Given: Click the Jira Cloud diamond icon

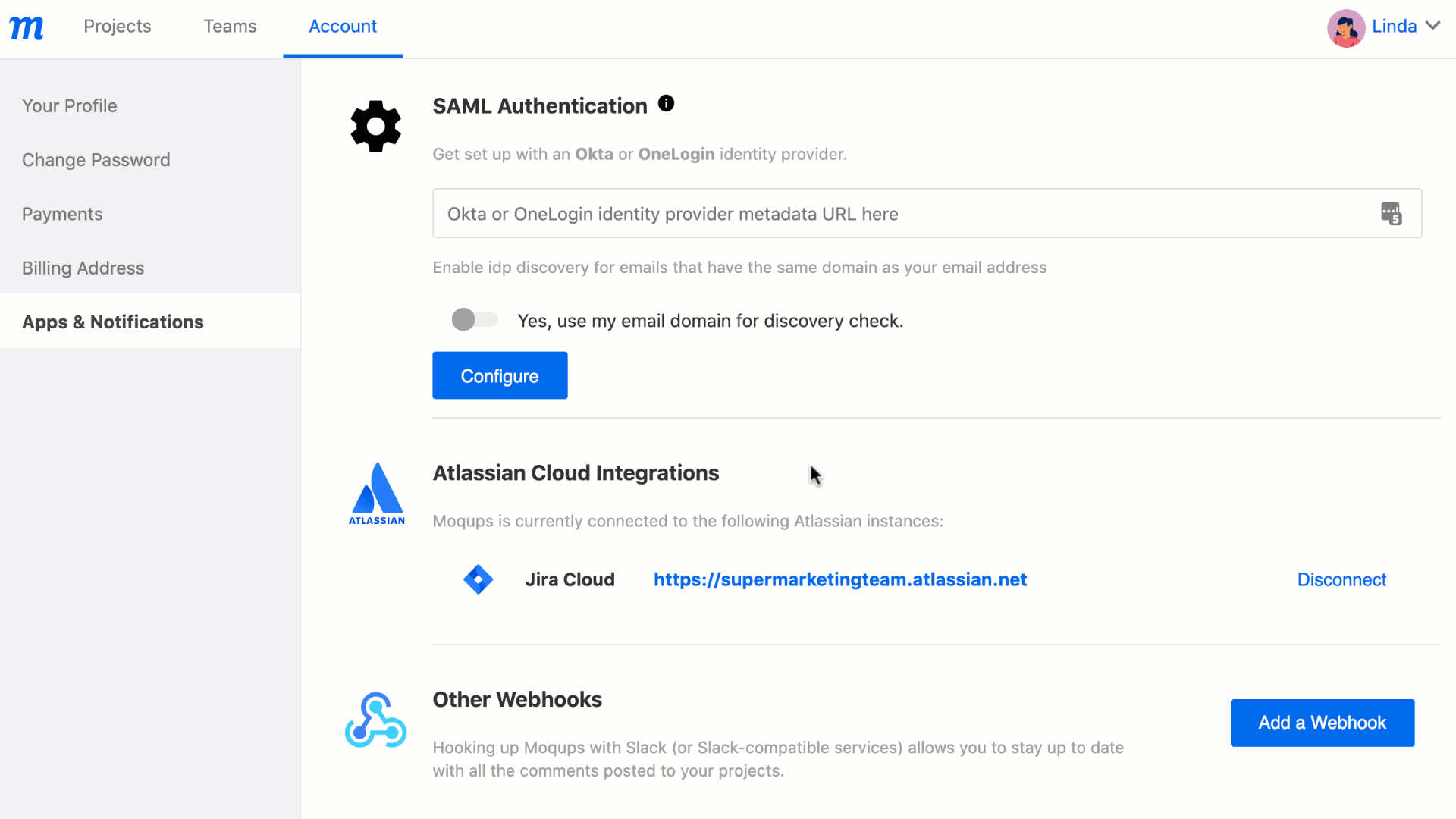Looking at the screenshot, I should [477, 579].
